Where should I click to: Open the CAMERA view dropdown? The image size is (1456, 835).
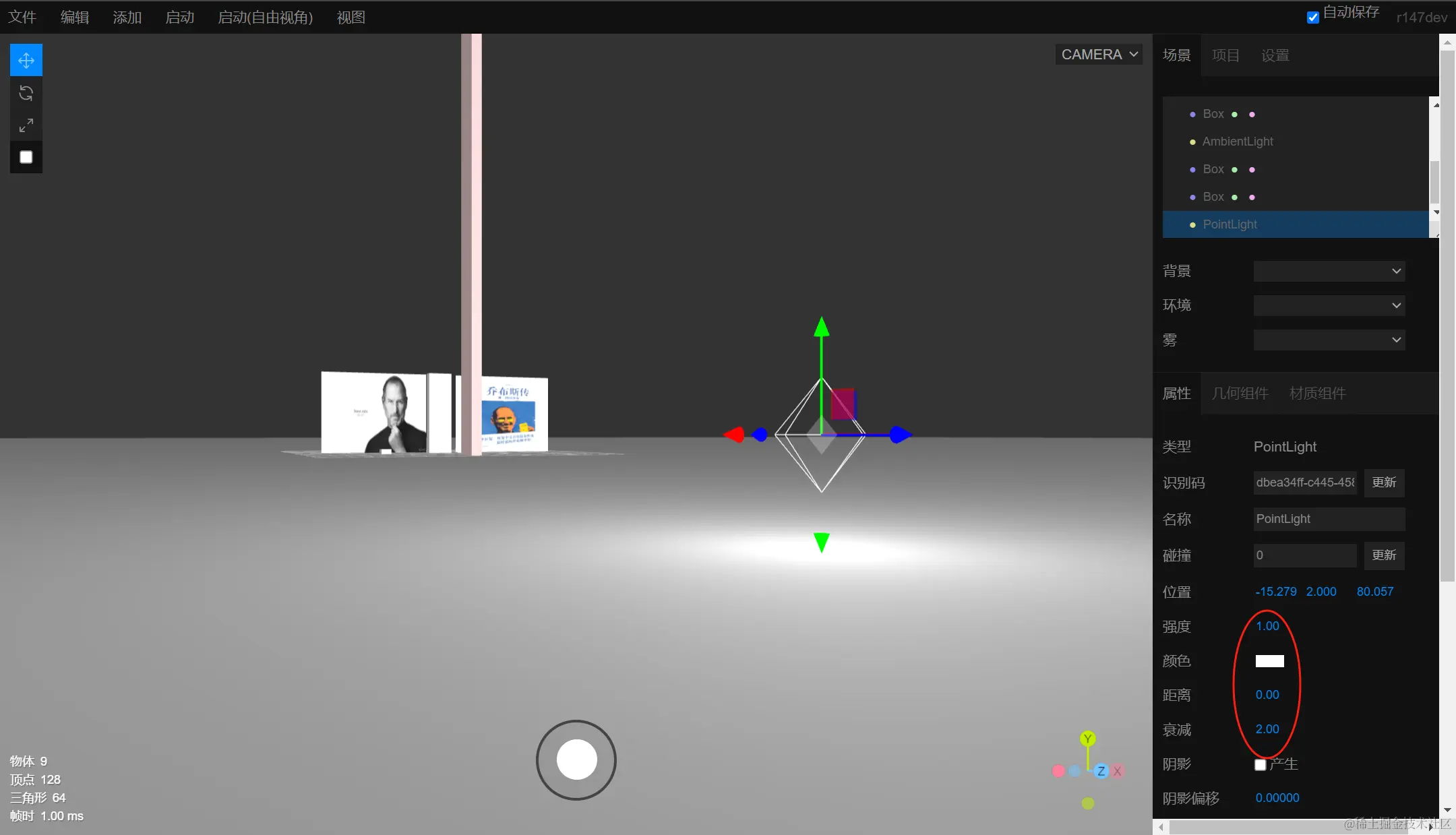coord(1099,55)
